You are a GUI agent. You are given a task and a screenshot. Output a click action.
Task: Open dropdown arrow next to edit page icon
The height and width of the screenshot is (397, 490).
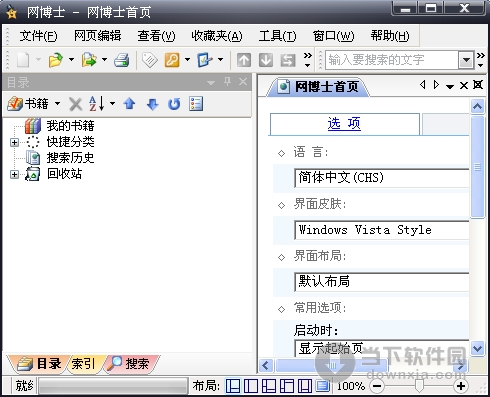click(220, 60)
